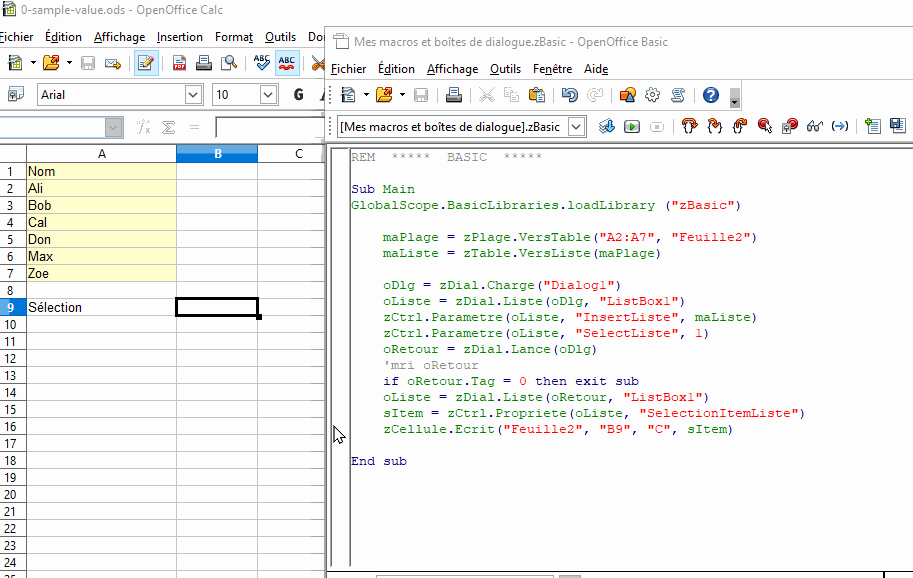Screen dimensions: 913x578
Task: Expand the zBasic library selector dropdown
Action: tap(576, 126)
